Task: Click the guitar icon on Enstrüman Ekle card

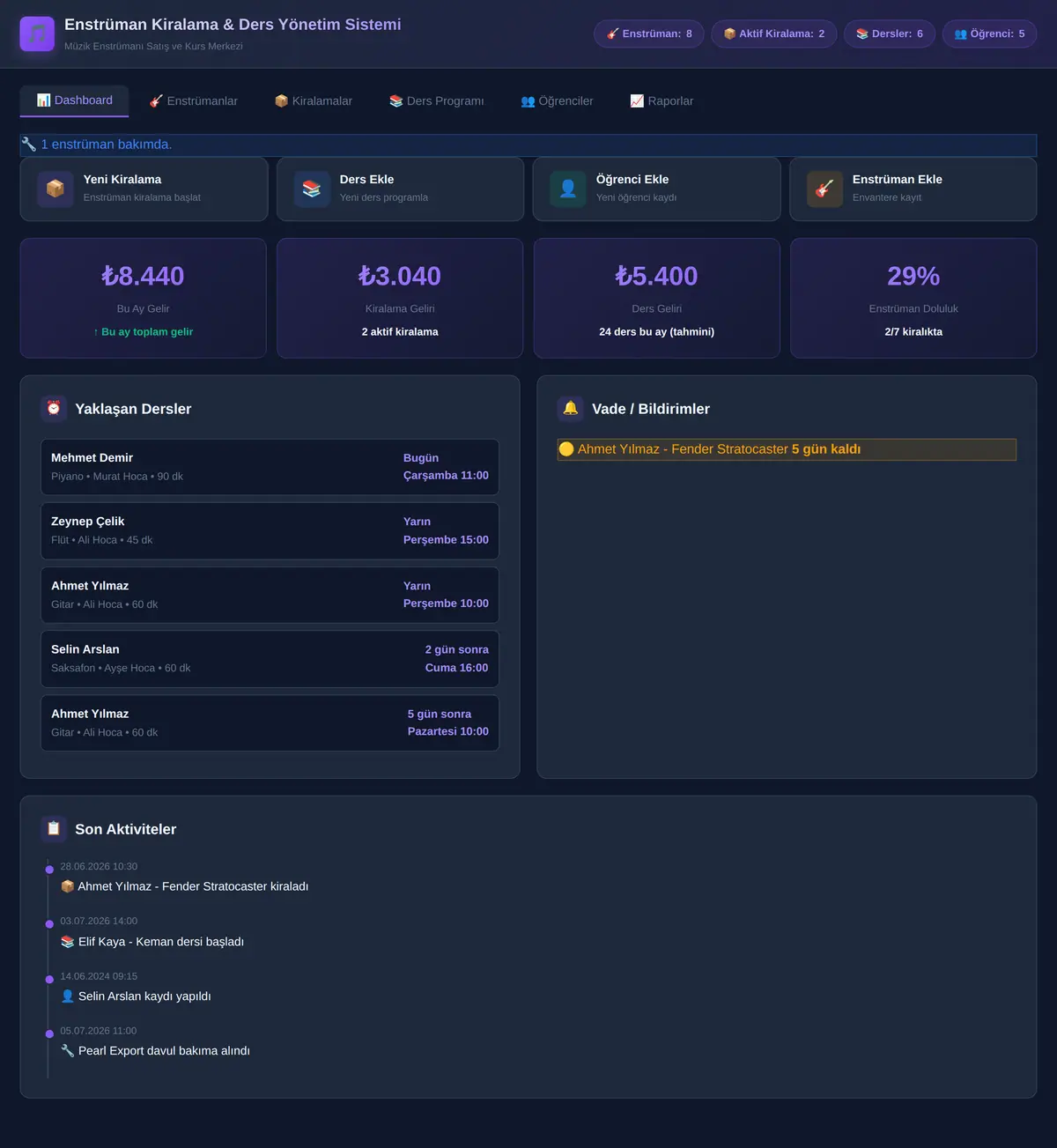Action: [x=824, y=189]
